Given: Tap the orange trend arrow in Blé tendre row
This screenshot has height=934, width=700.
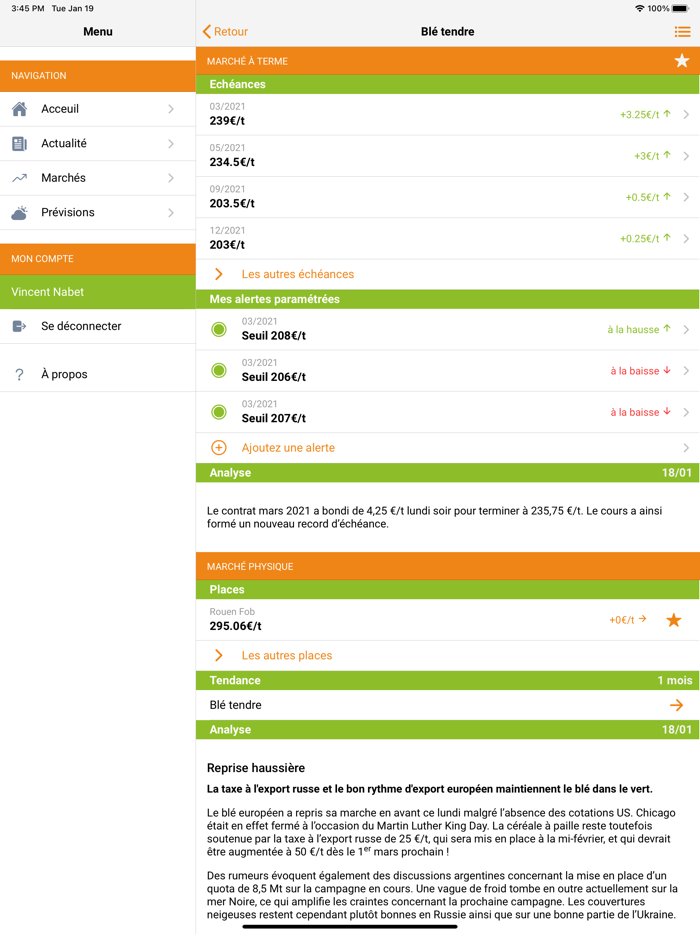Looking at the screenshot, I should (676, 705).
